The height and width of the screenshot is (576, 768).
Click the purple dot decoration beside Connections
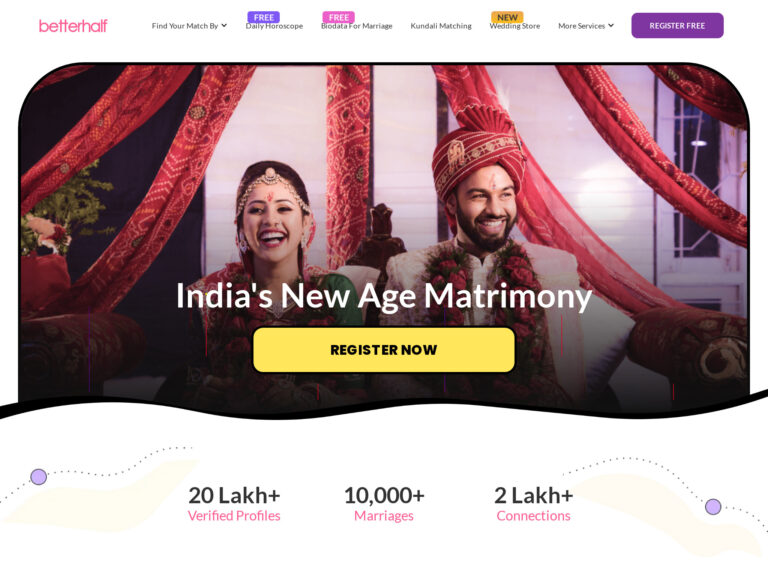click(713, 506)
